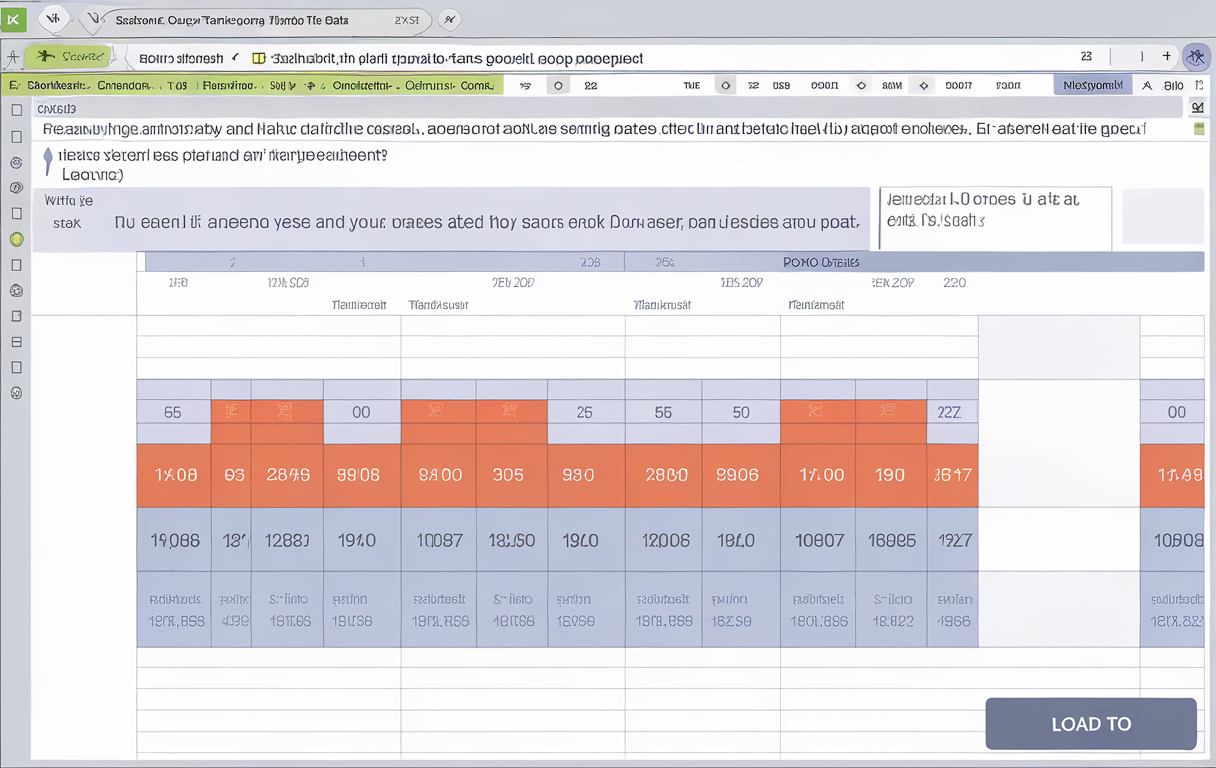Click the zoom level indicator showing 23
Viewport: 1216px width, 768px height.
point(1086,56)
